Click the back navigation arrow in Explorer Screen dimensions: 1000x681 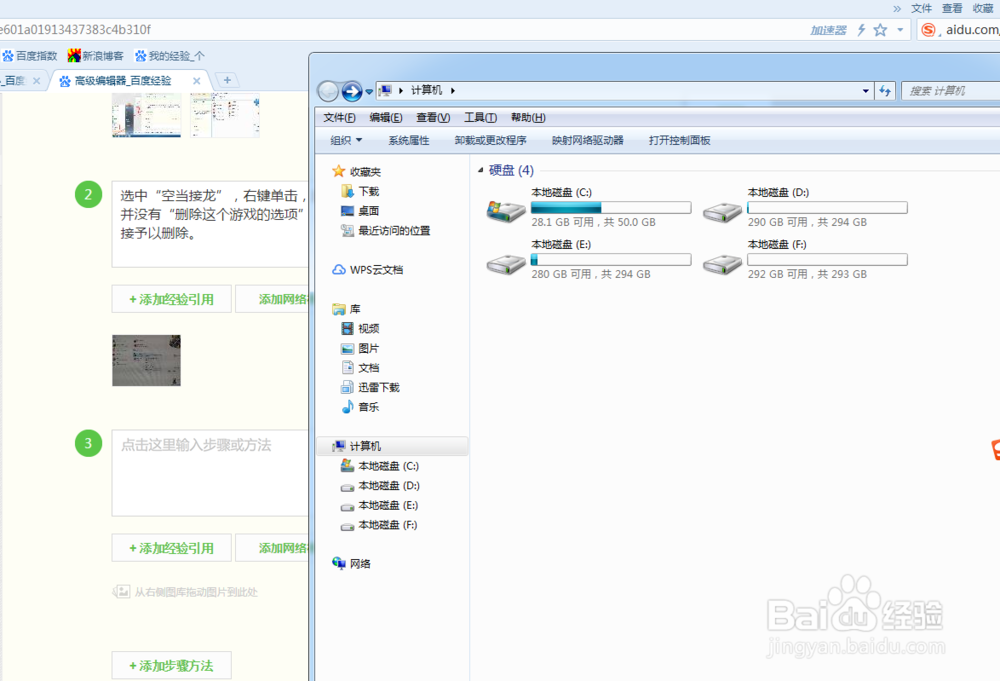point(327,91)
